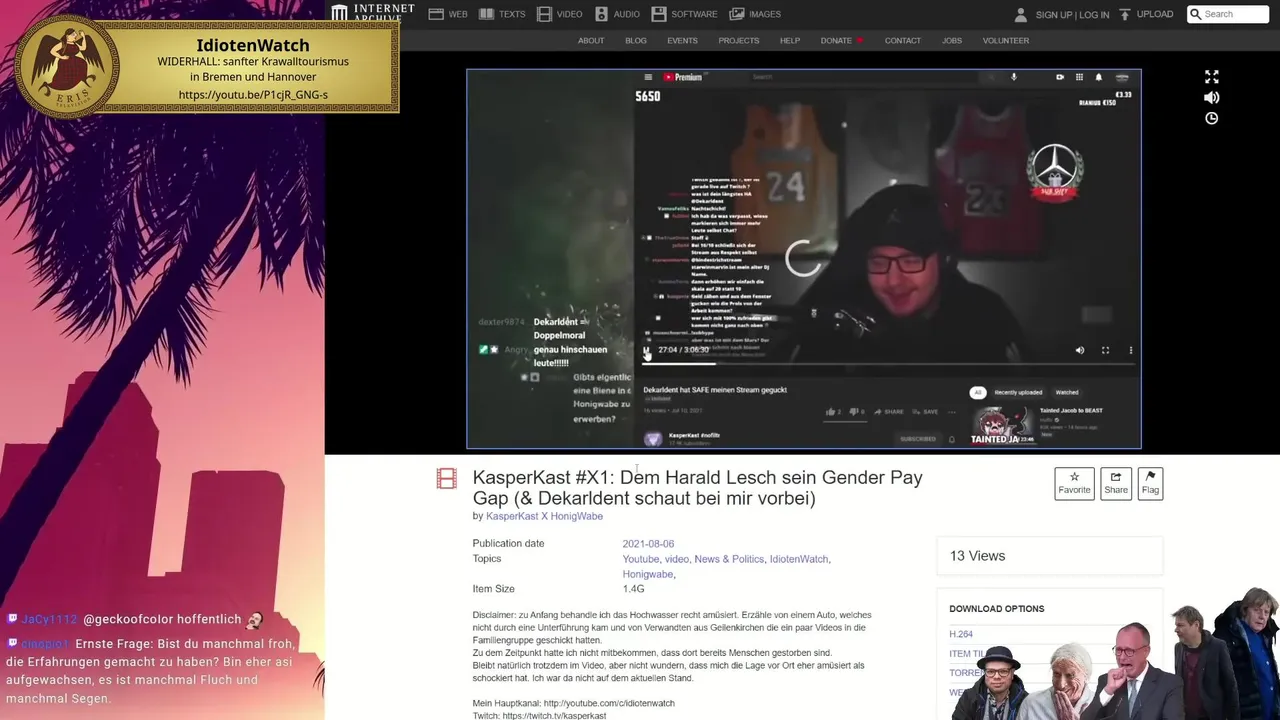The width and height of the screenshot is (1280, 720).
Task: Open the clock icon beside the player
Action: tap(1212, 118)
